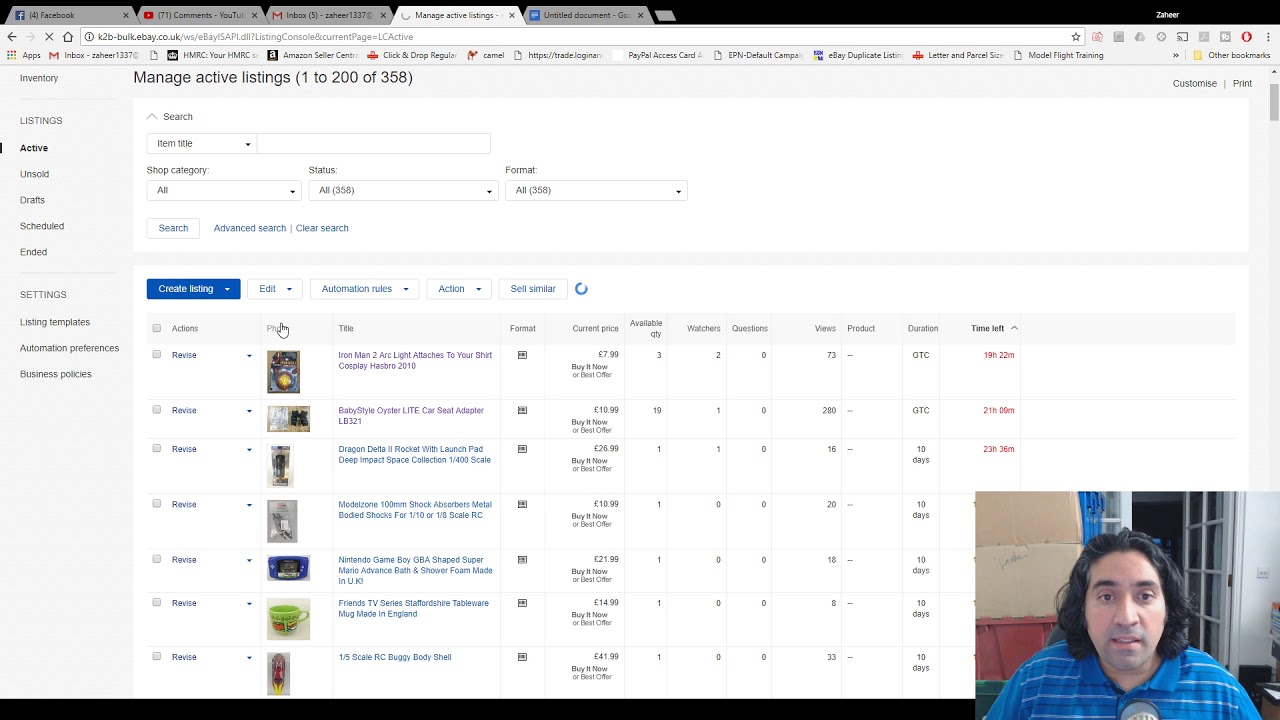
Task: Open Automation preferences in sidebar
Action: click(x=69, y=348)
